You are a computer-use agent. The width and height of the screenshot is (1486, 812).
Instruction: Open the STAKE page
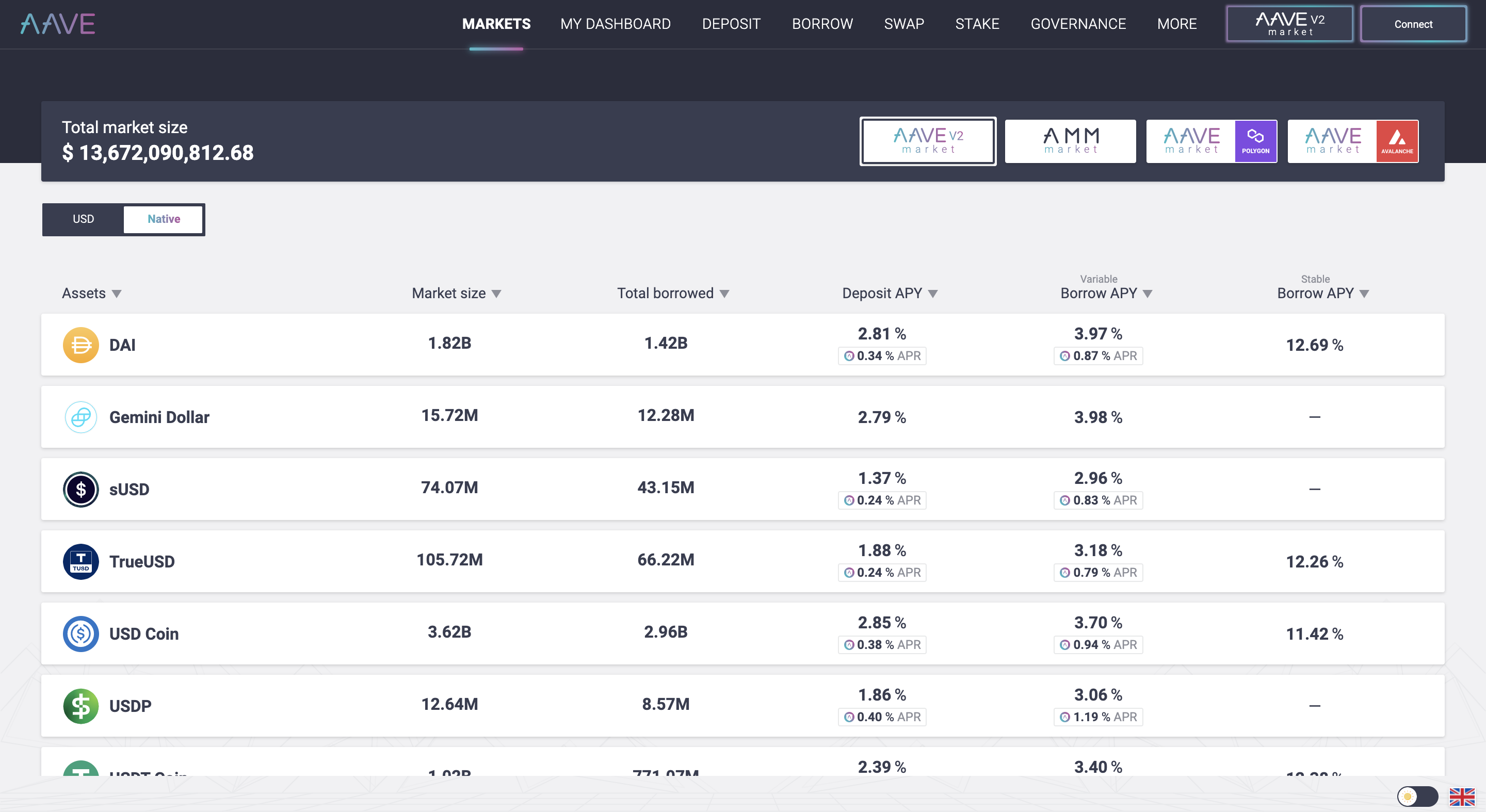pyautogui.click(x=977, y=24)
